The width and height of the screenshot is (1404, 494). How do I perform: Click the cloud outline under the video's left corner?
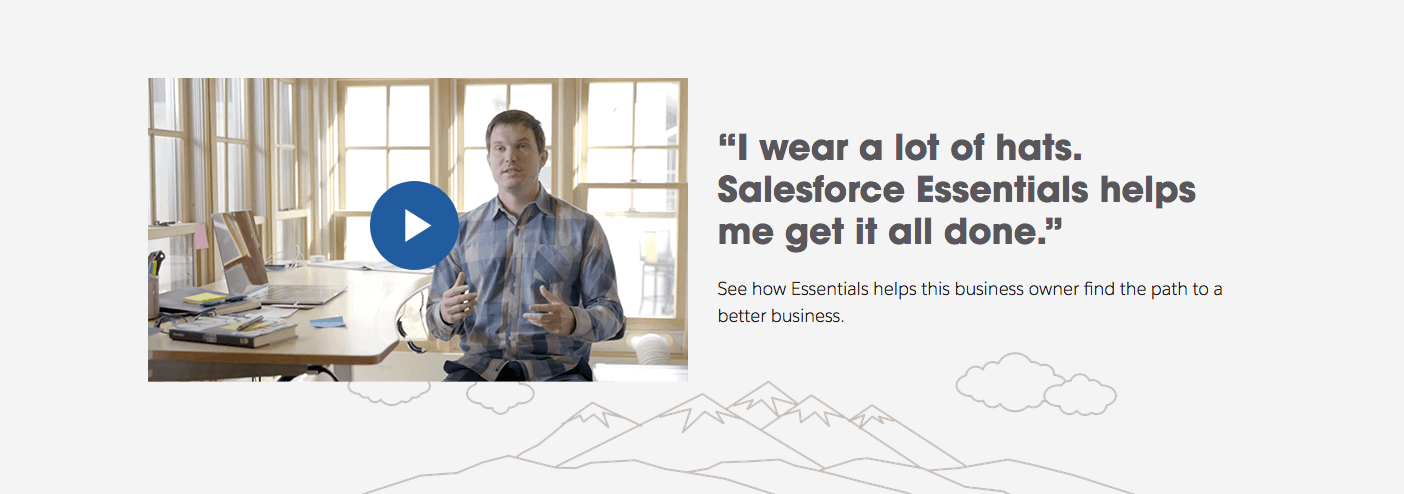click(389, 392)
